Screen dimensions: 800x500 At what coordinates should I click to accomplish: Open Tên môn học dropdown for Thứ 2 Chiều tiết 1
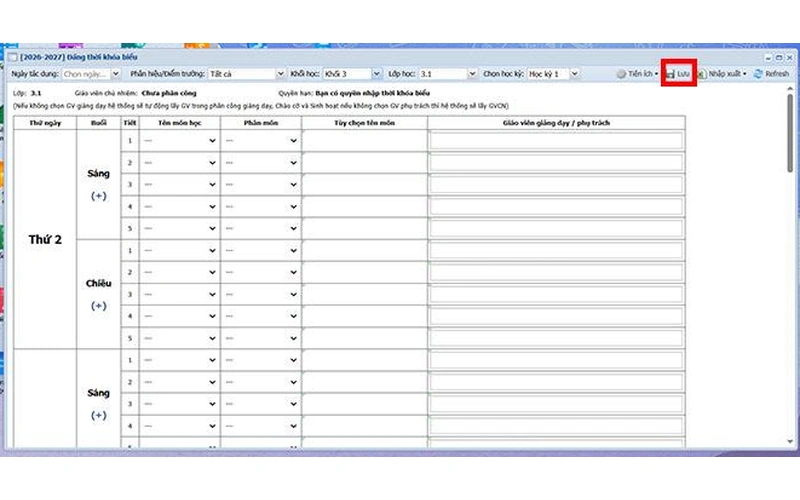(180, 251)
